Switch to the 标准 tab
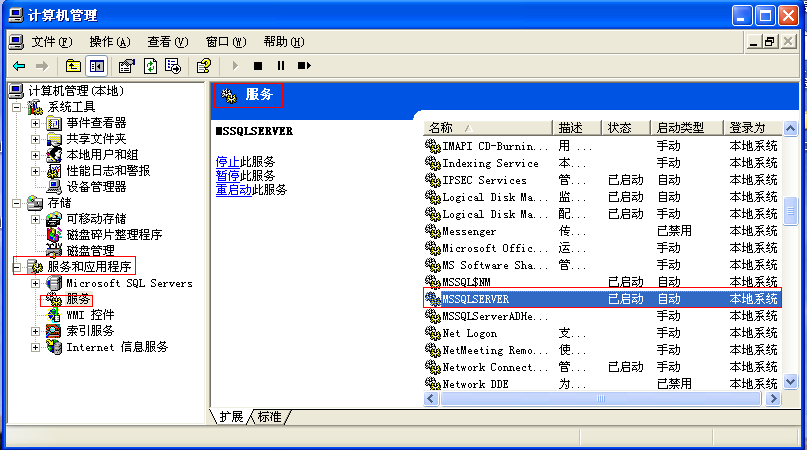 [270, 417]
